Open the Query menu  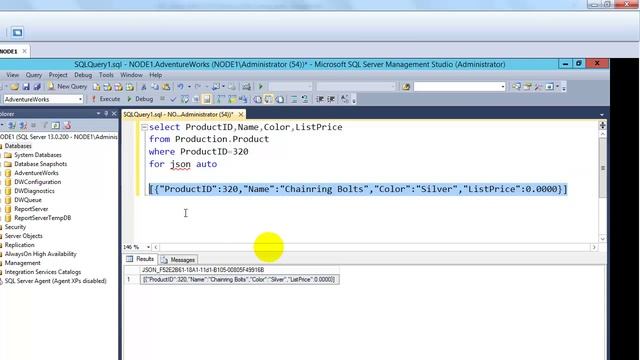point(34,75)
